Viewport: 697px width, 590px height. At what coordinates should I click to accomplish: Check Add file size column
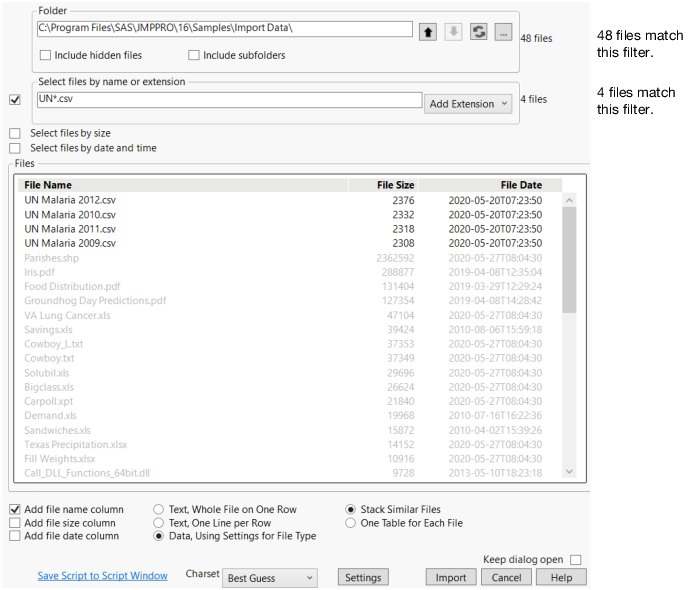pyautogui.click(x=15, y=523)
